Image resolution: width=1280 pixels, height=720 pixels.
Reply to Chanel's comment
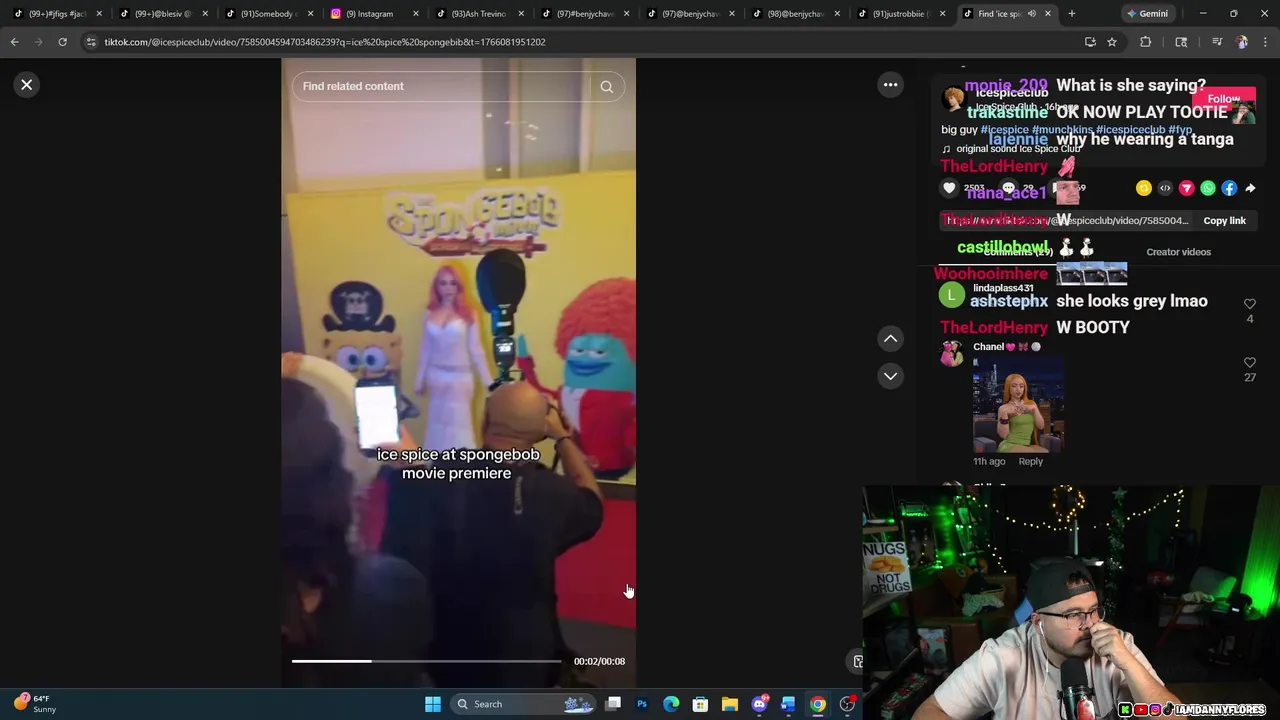click(x=1030, y=461)
